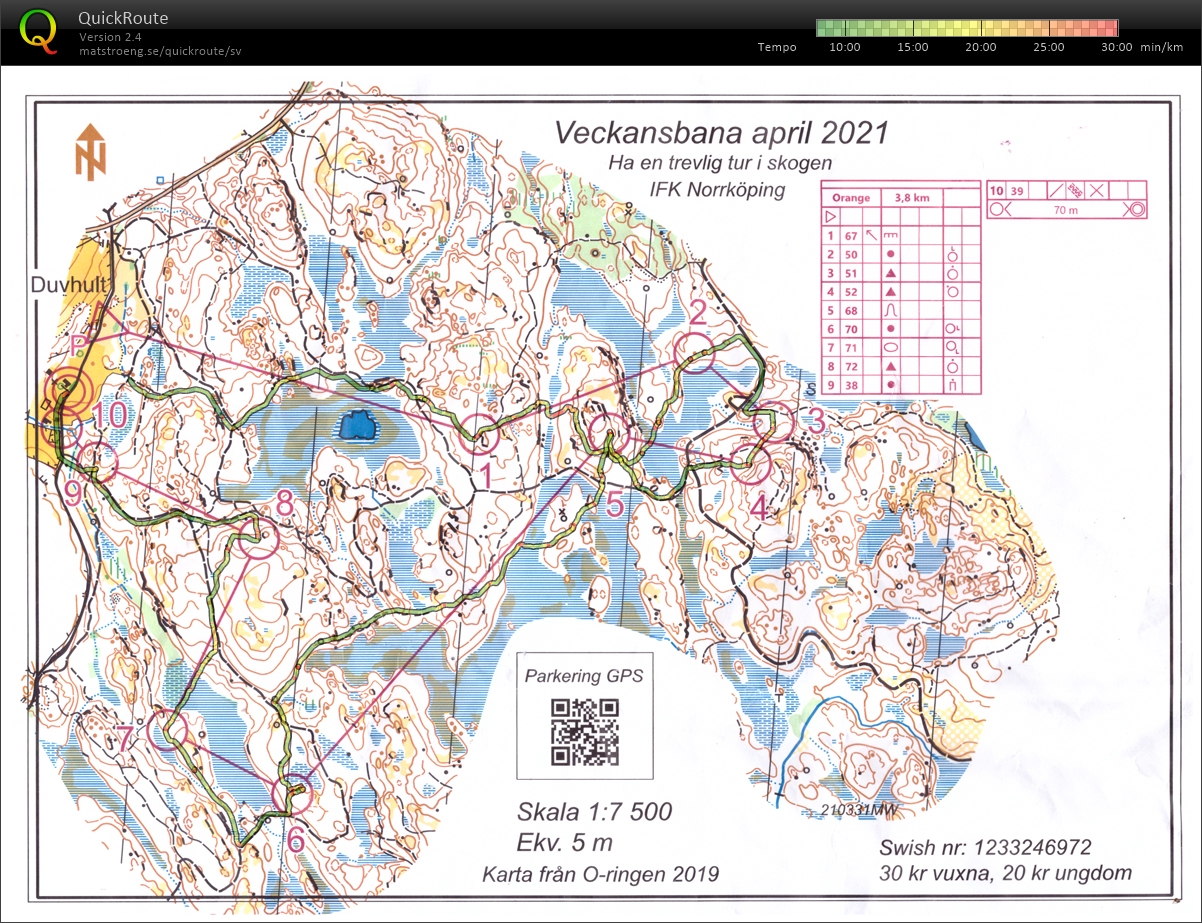
Task: Click the magenta course number 5 on the map
Action: point(615,507)
